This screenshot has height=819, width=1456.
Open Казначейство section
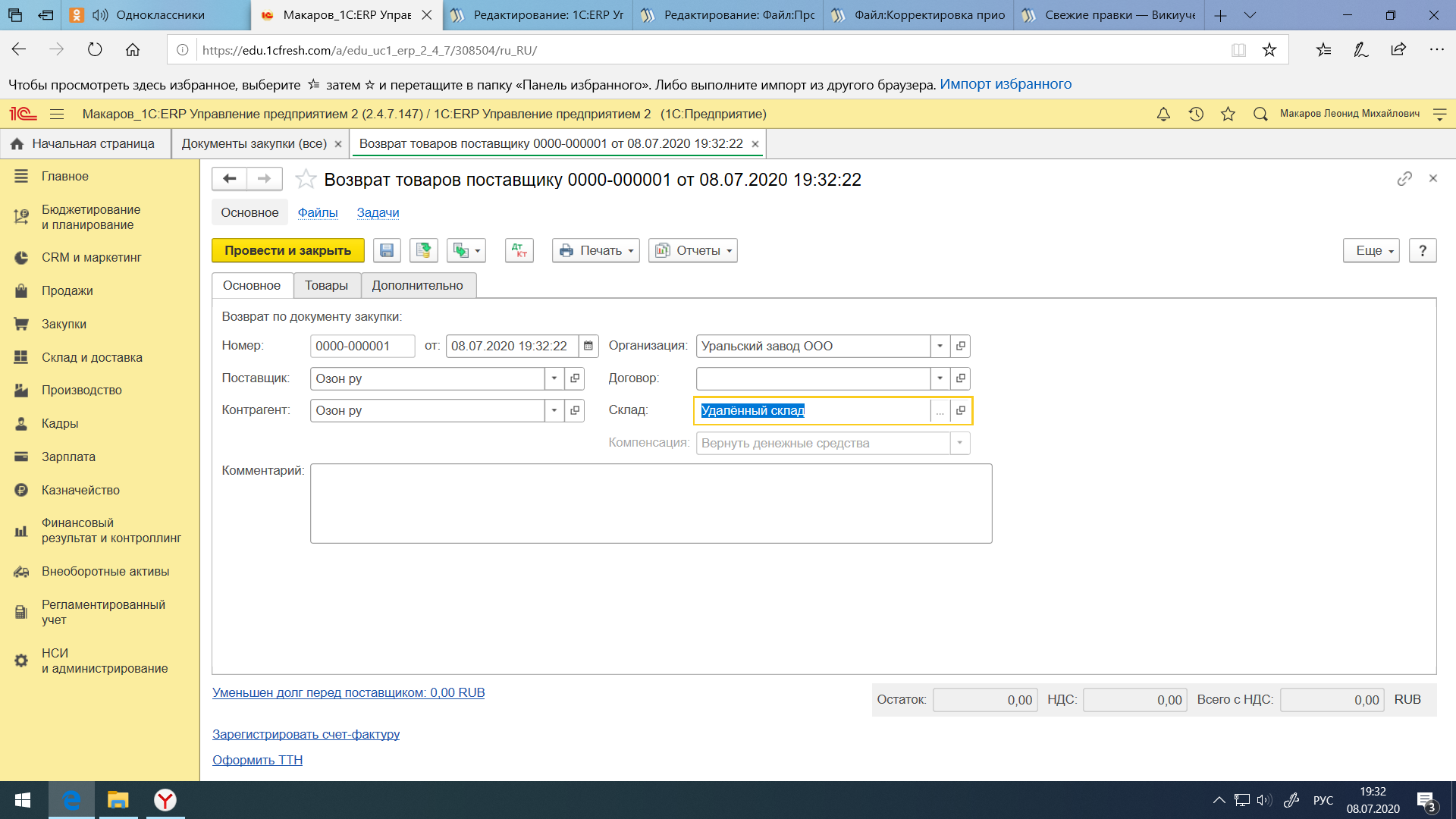tap(80, 490)
